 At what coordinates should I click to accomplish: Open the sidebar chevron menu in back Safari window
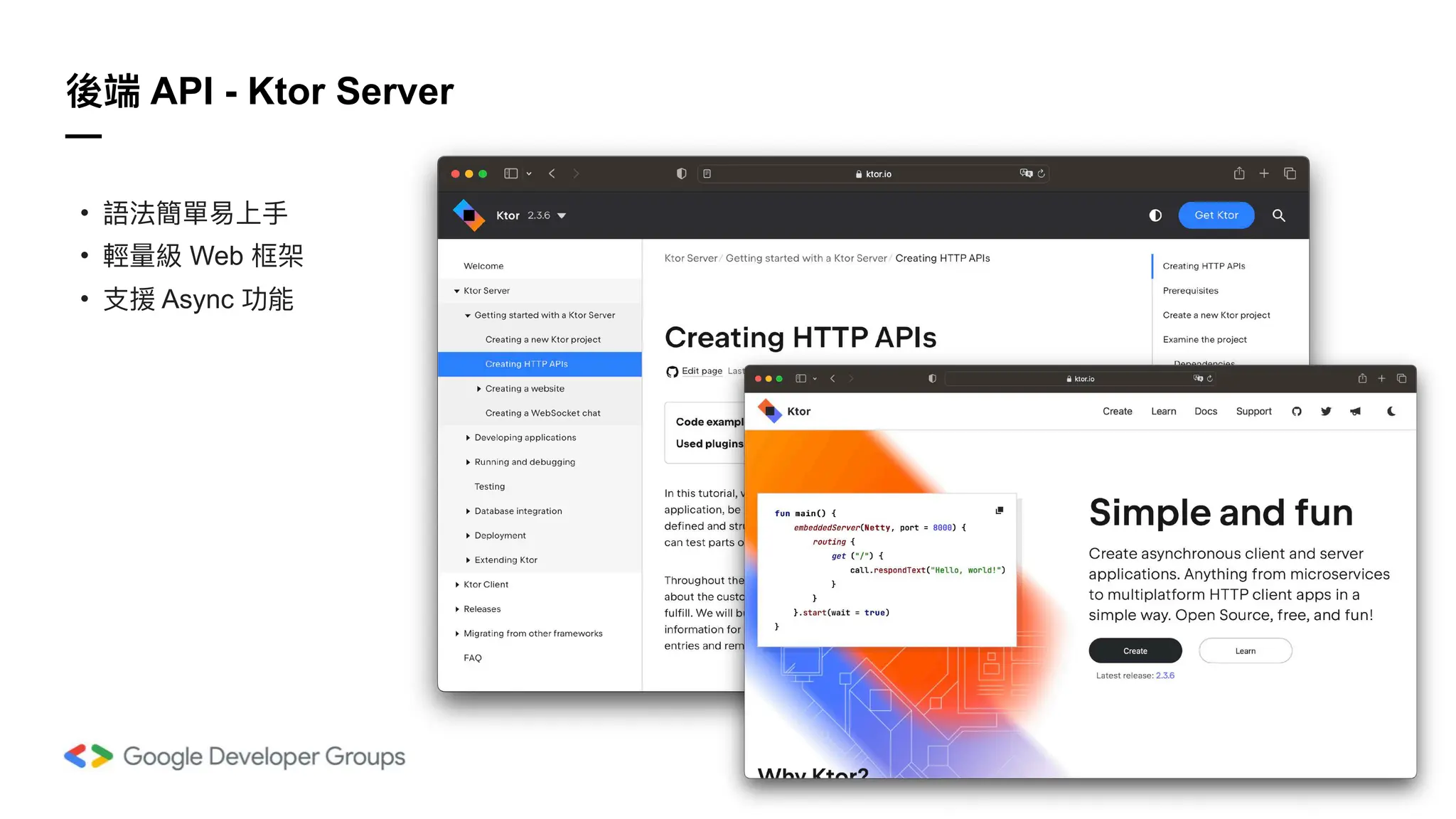(529, 173)
